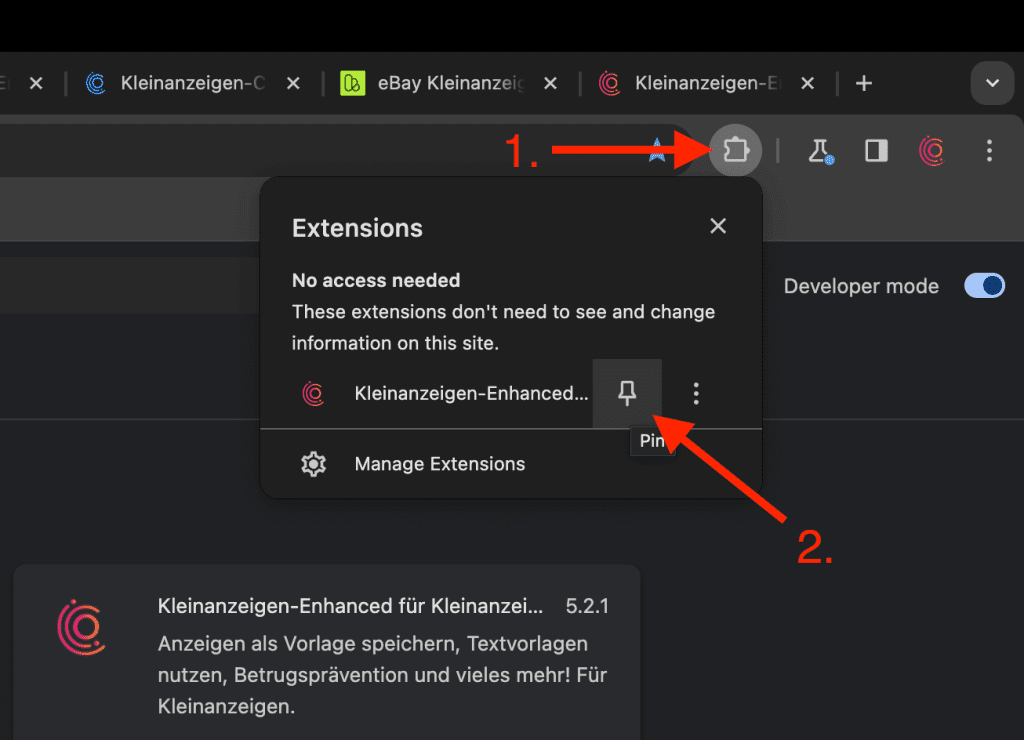Close the Kleinanzeigen-C tab
Screen dimensions: 1024x740
click(293, 84)
